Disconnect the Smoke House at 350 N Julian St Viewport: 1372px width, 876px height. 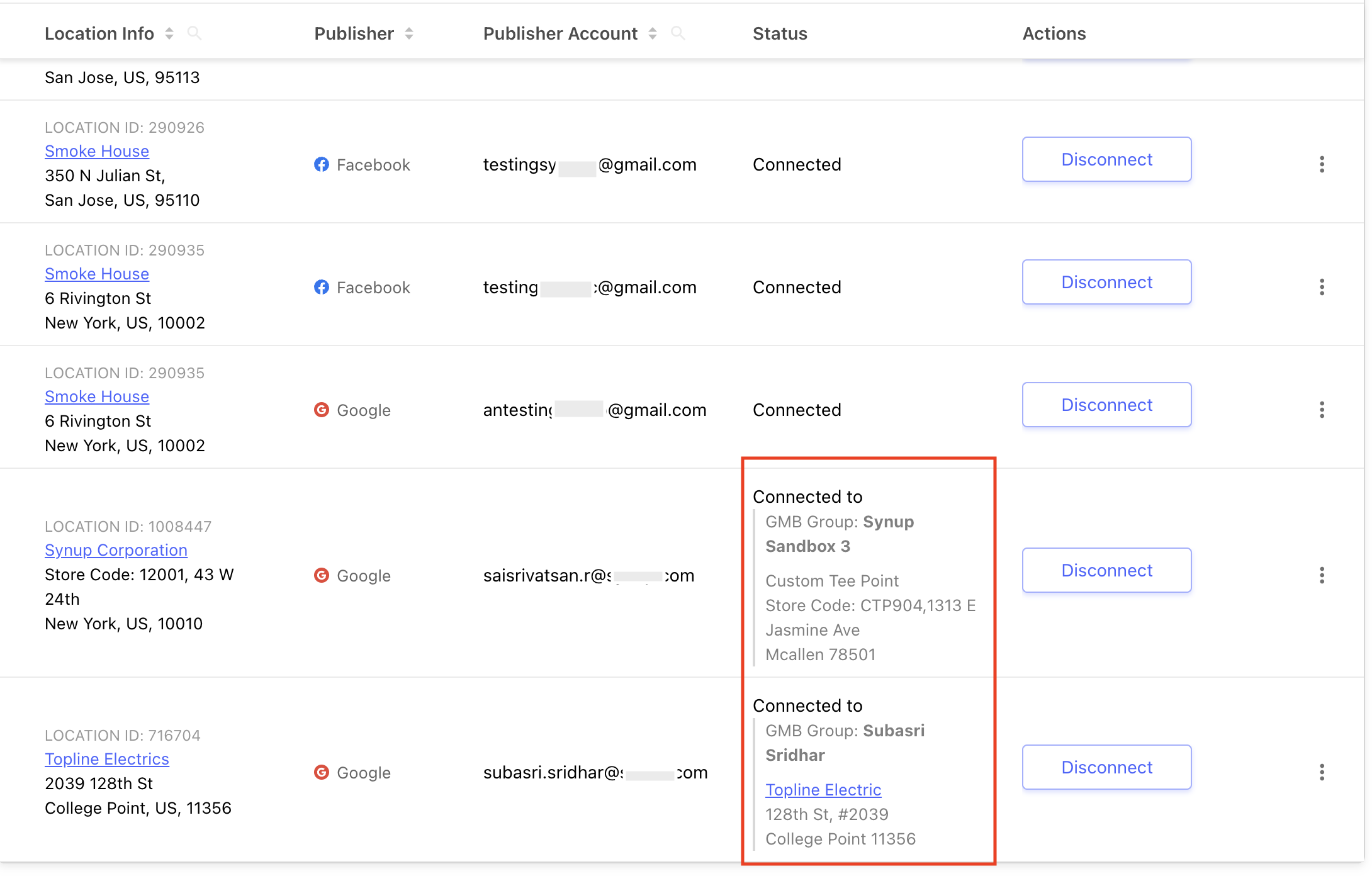pyautogui.click(x=1106, y=159)
